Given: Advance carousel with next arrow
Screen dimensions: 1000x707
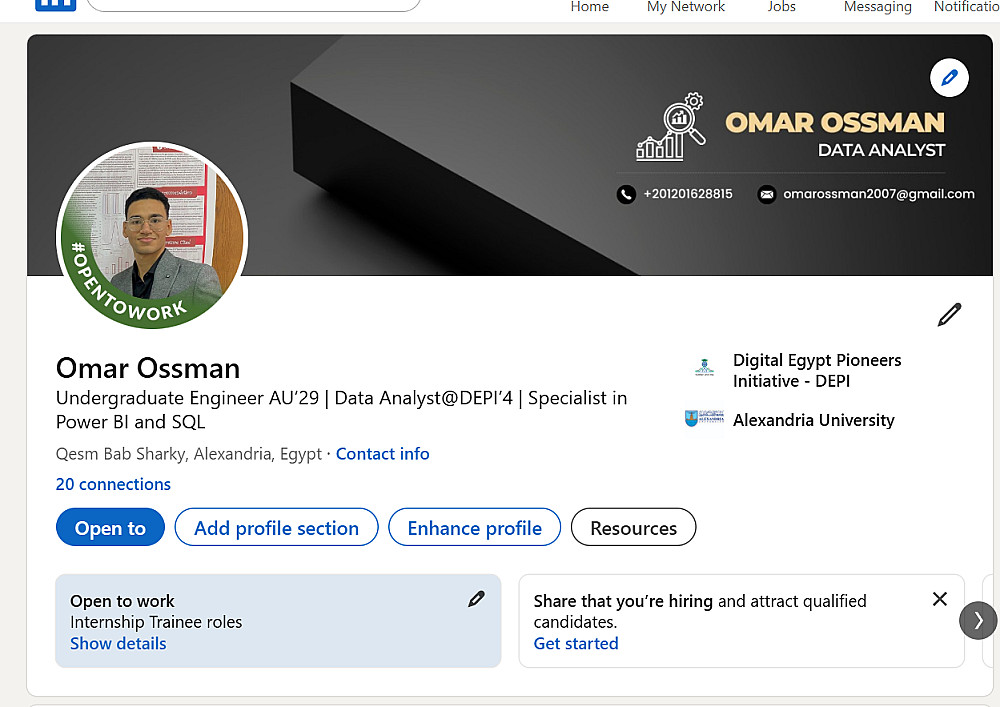Looking at the screenshot, I should pos(978,620).
